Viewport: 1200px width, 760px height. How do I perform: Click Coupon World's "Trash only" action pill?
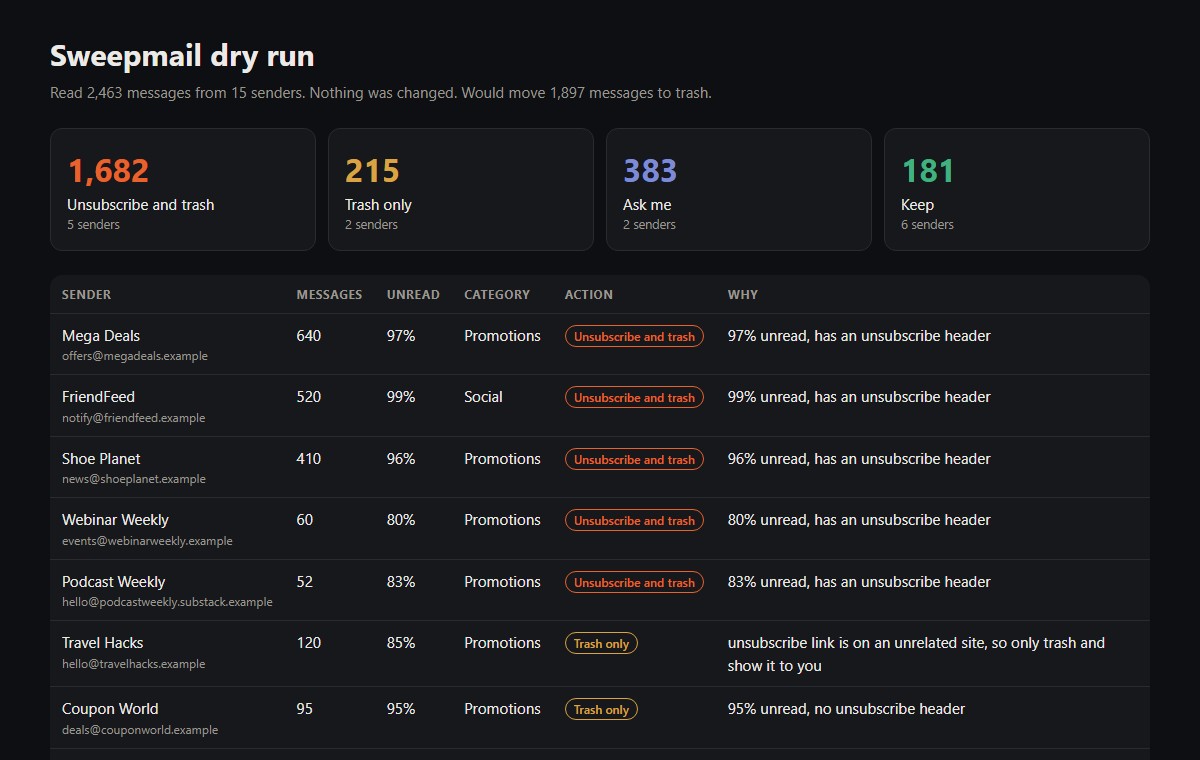(x=601, y=710)
